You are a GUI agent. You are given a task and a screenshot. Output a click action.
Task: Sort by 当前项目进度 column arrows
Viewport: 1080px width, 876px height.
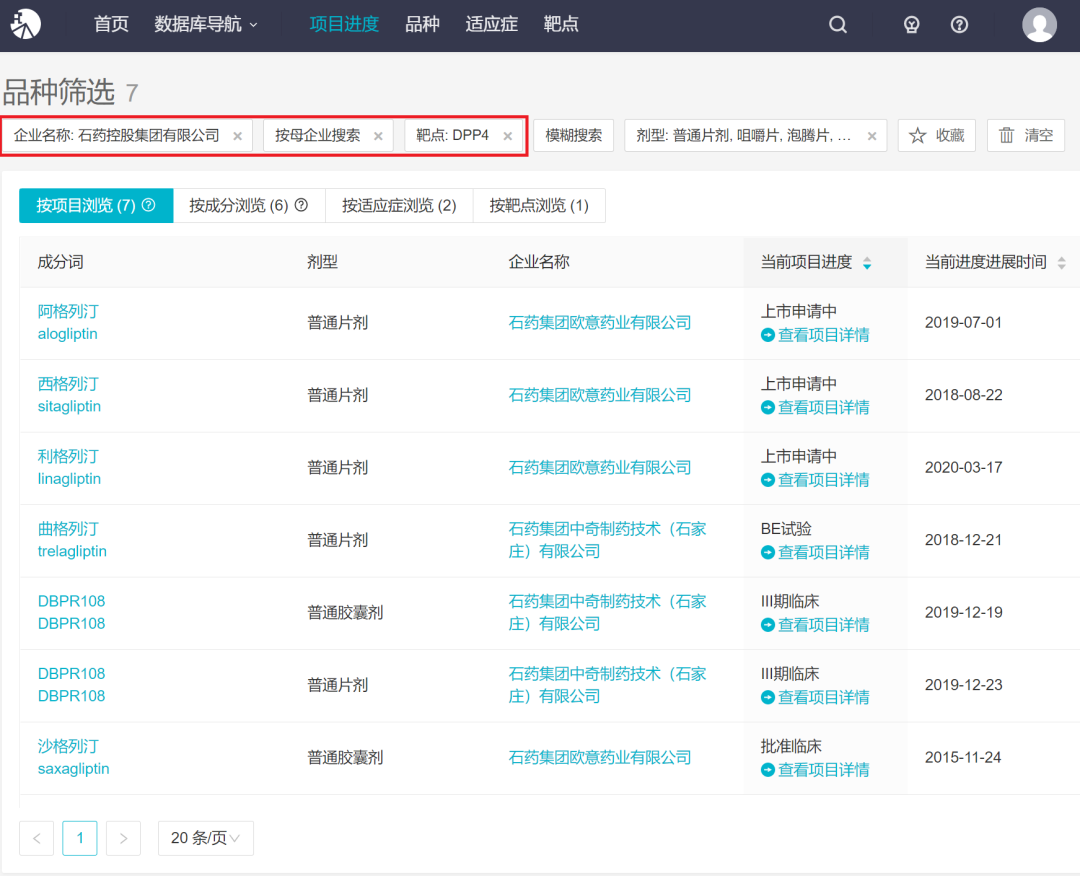tap(867, 262)
